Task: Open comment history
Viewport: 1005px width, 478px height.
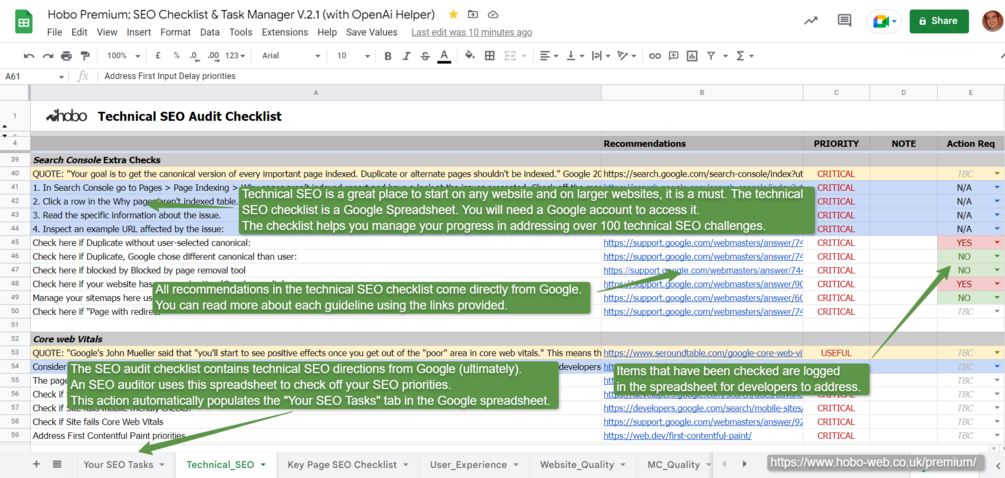Action: tap(844, 21)
